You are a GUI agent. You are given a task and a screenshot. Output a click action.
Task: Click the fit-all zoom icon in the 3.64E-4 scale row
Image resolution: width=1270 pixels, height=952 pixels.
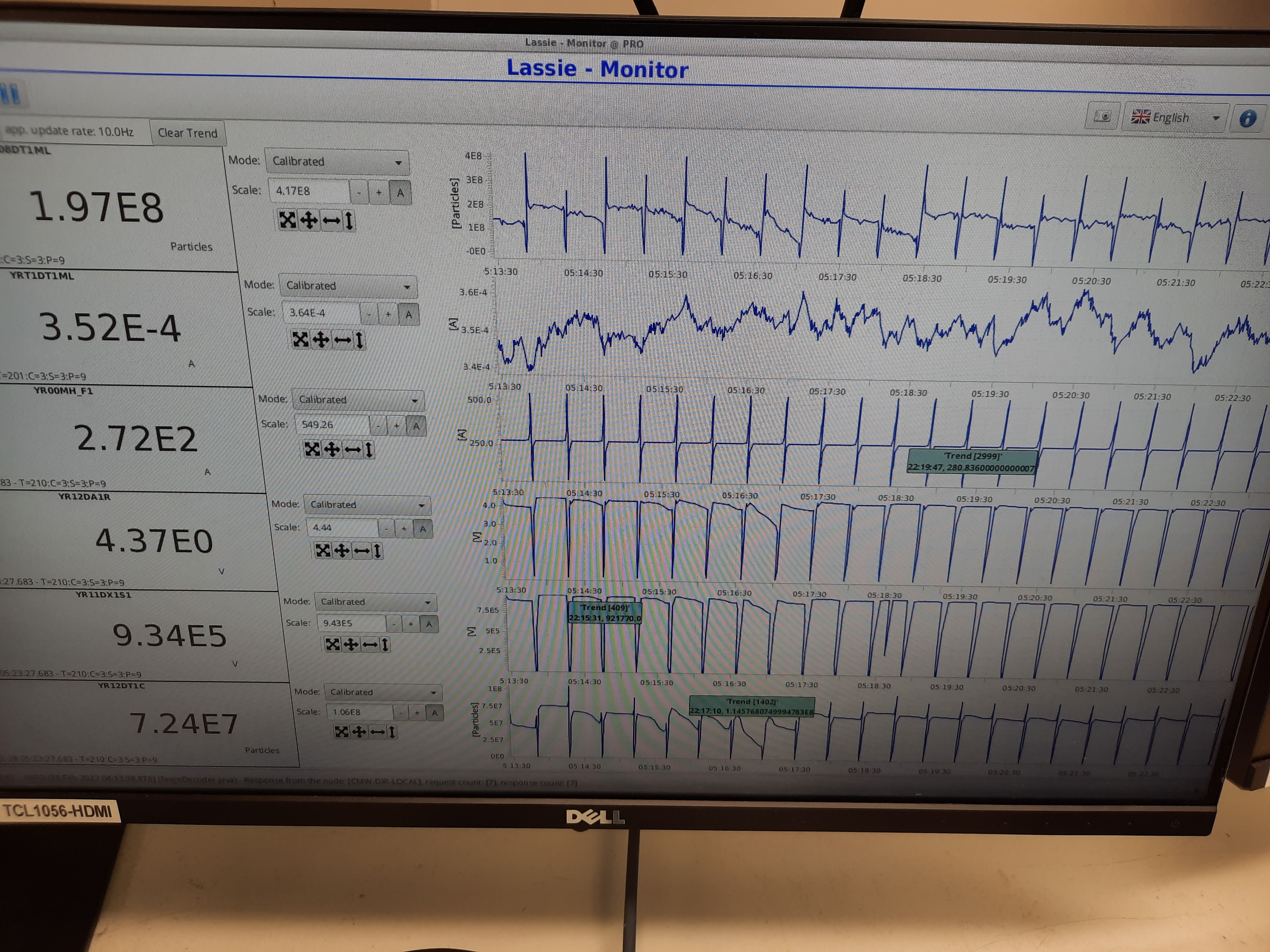[x=300, y=339]
